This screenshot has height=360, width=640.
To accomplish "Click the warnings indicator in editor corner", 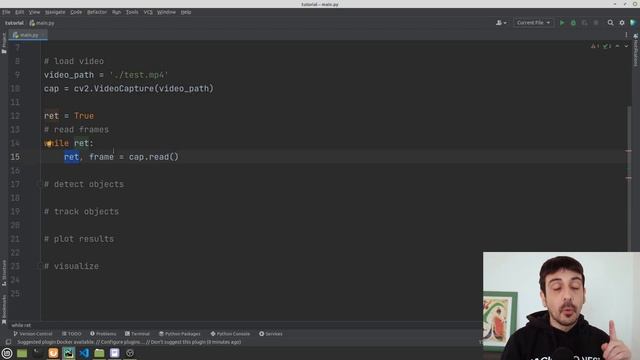I will [x=595, y=46].
